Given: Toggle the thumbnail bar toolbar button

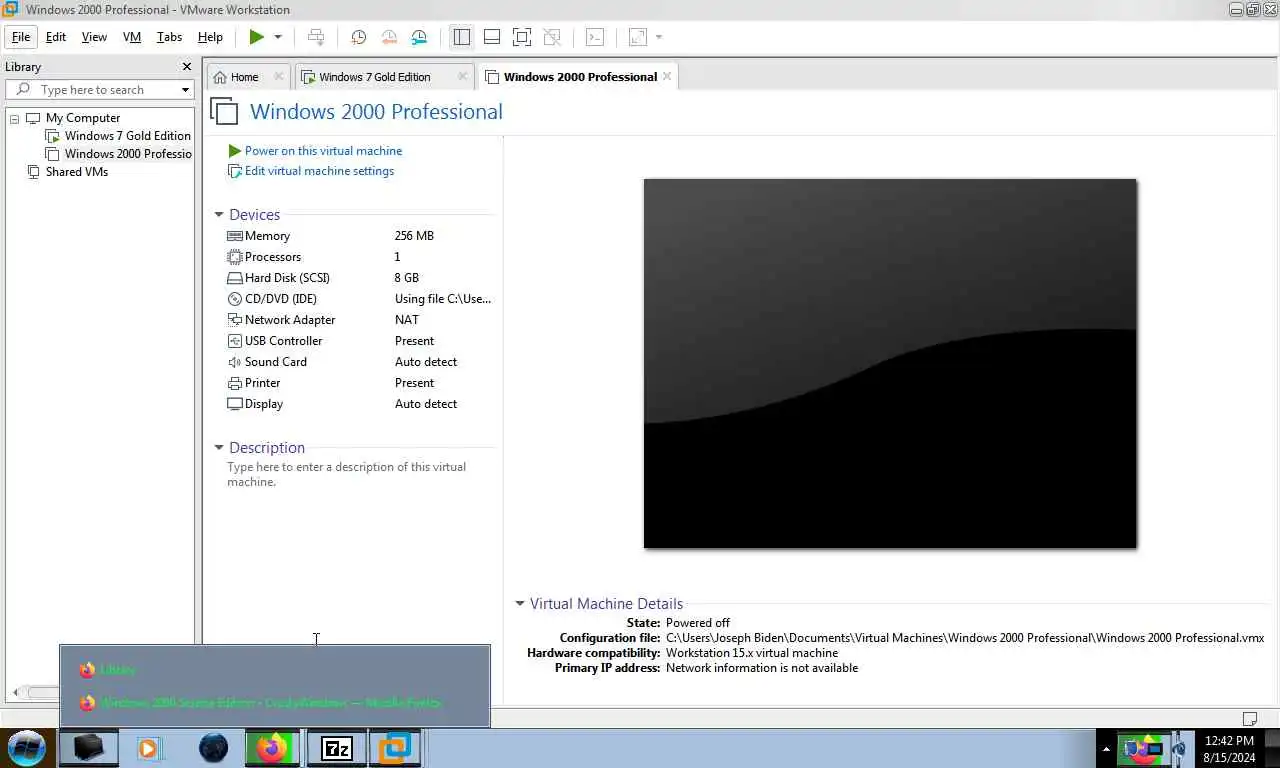Looking at the screenshot, I should [492, 37].
